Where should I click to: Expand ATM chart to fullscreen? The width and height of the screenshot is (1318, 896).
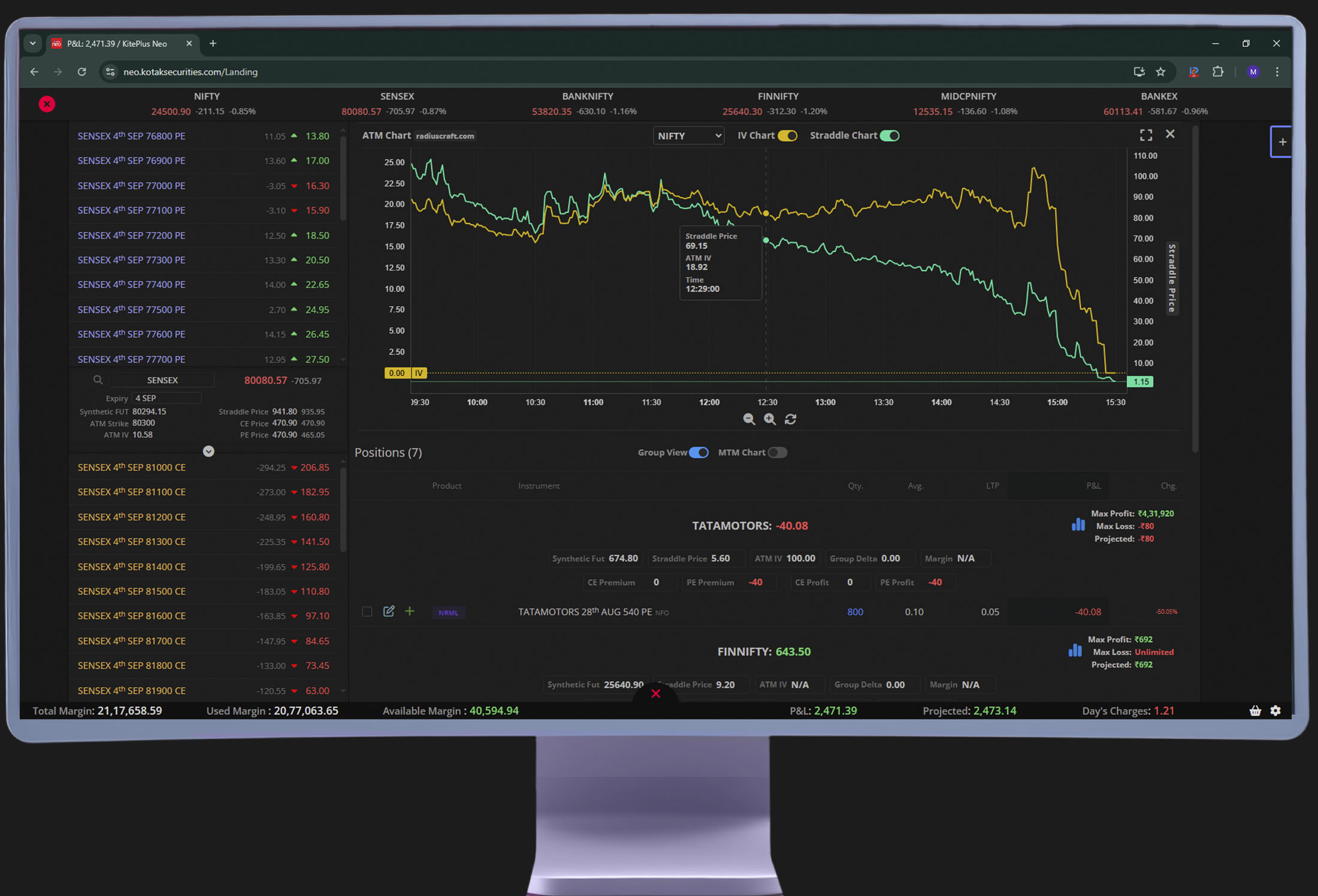(1145, 135)
